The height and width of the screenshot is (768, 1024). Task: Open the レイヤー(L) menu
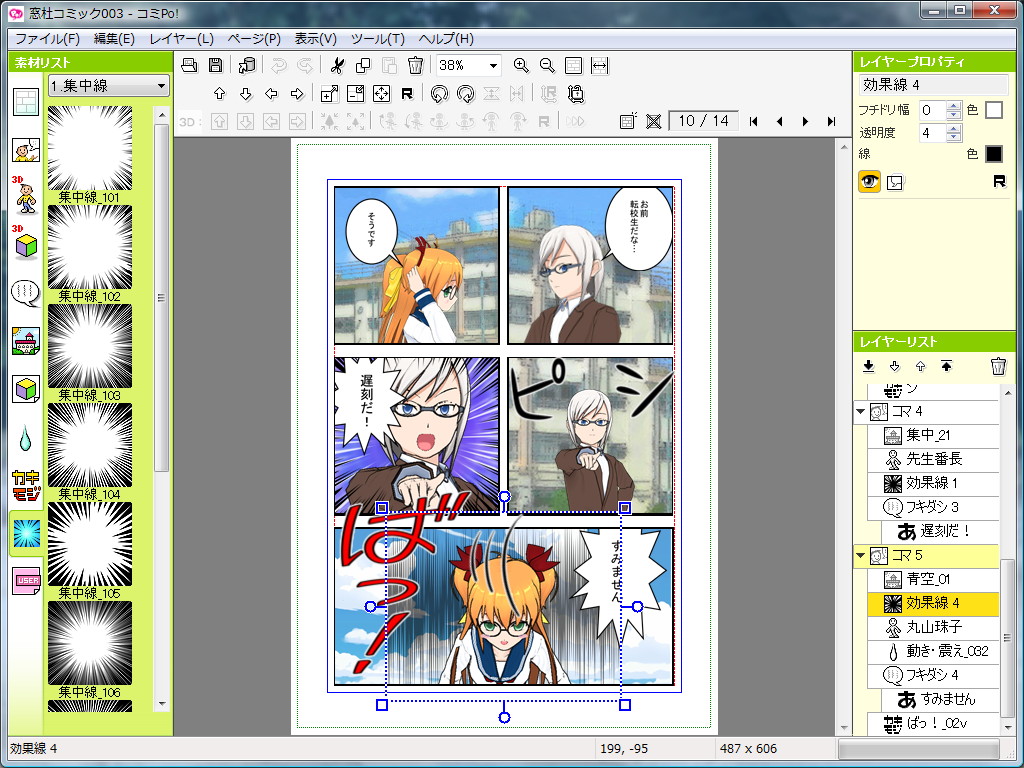182,39
